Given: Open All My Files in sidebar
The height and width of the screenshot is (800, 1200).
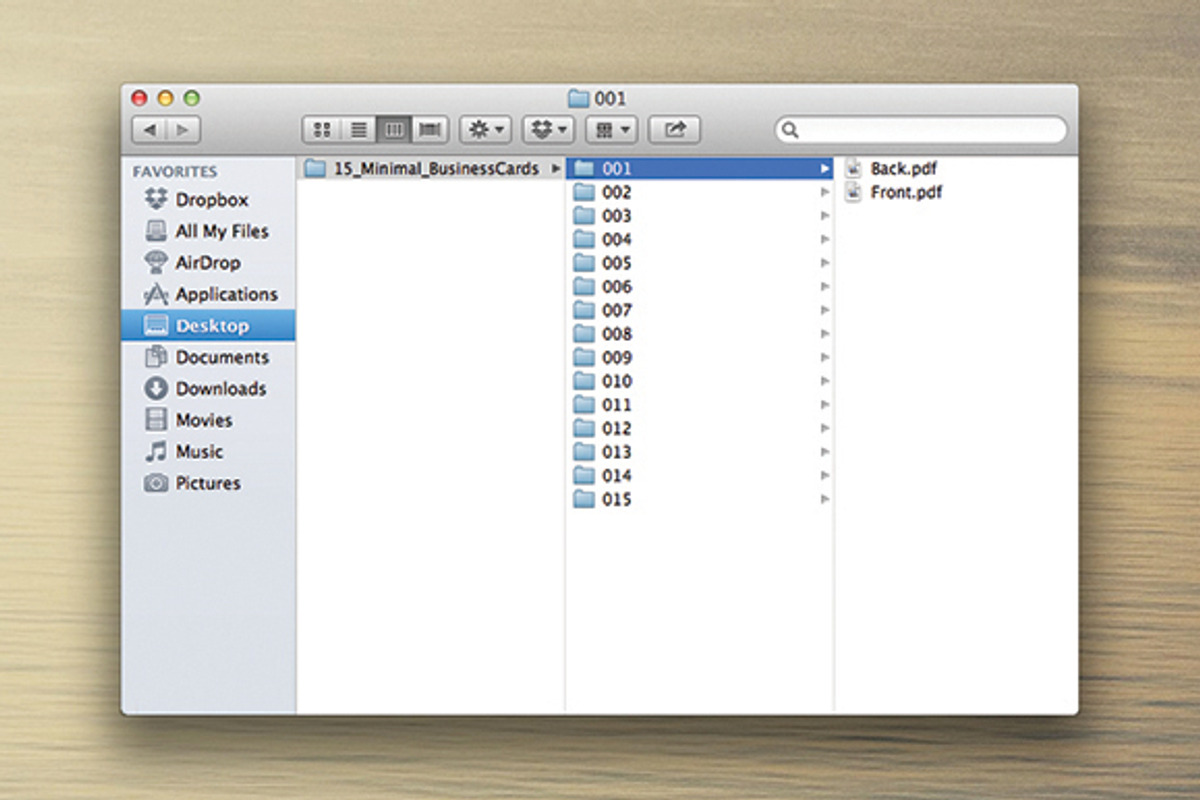Looking at the screenshot, I should click(x=208, y=231).
